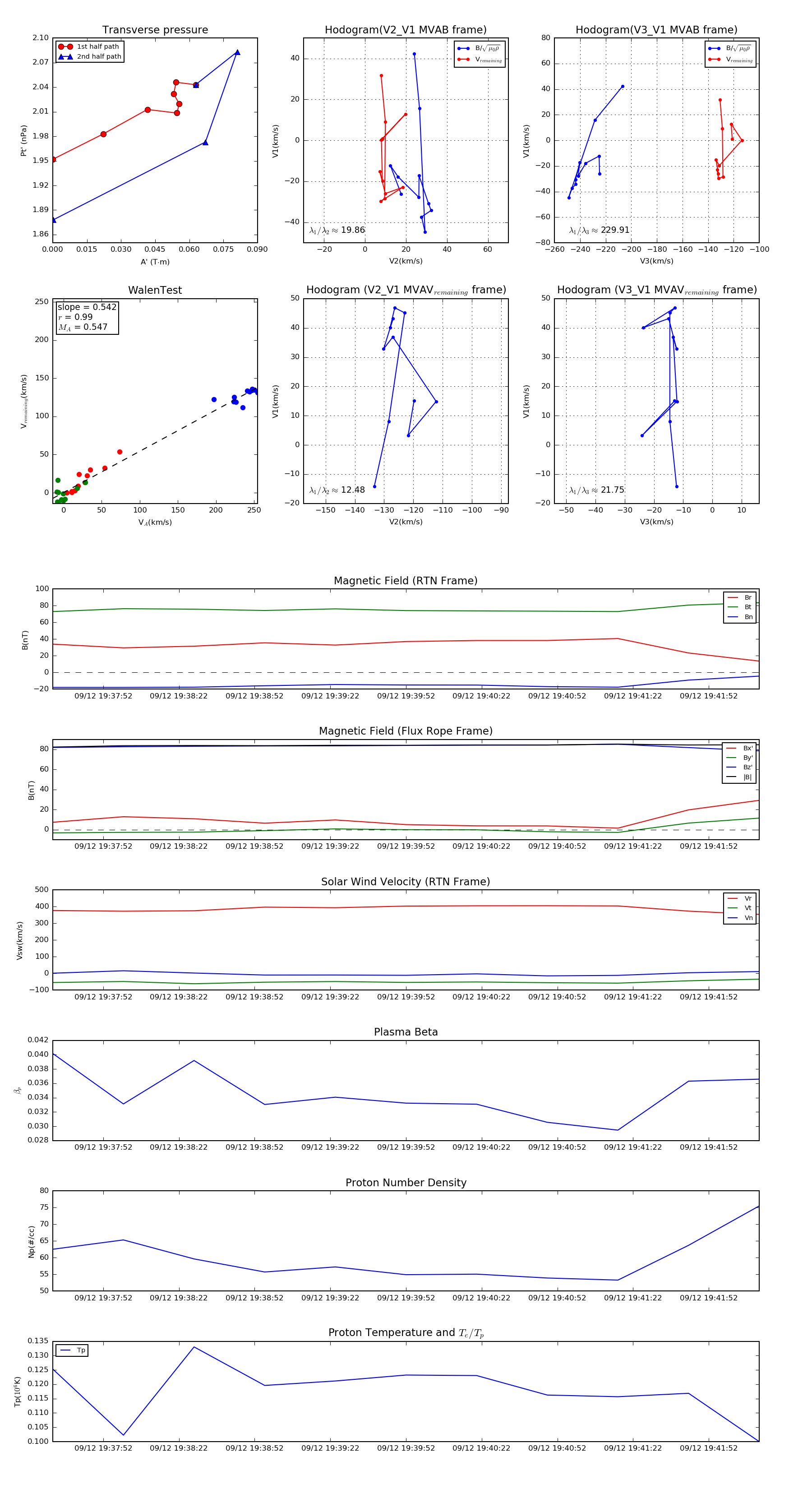Select the '1st half path' legend entry

(90, 47)
